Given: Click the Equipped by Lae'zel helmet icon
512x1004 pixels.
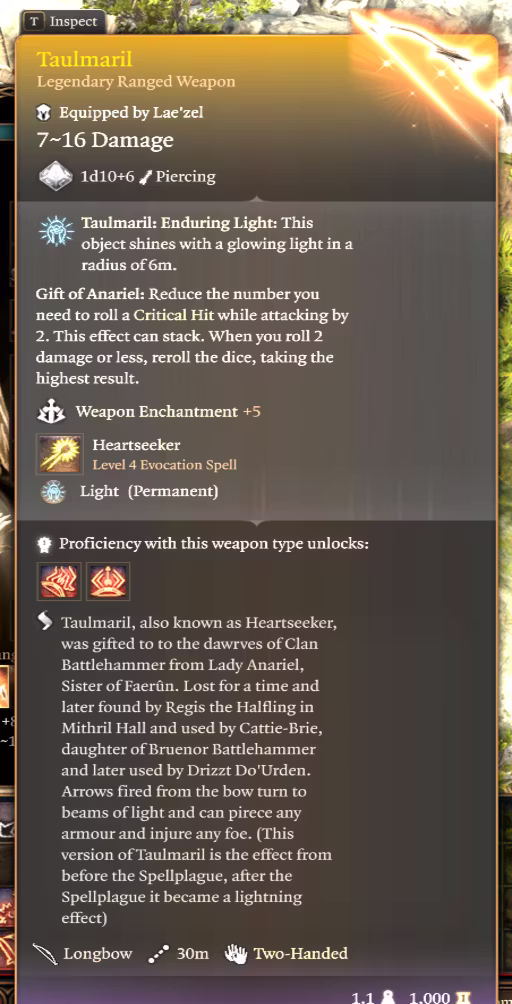Looking at the screenshot, I should (44, 113).
